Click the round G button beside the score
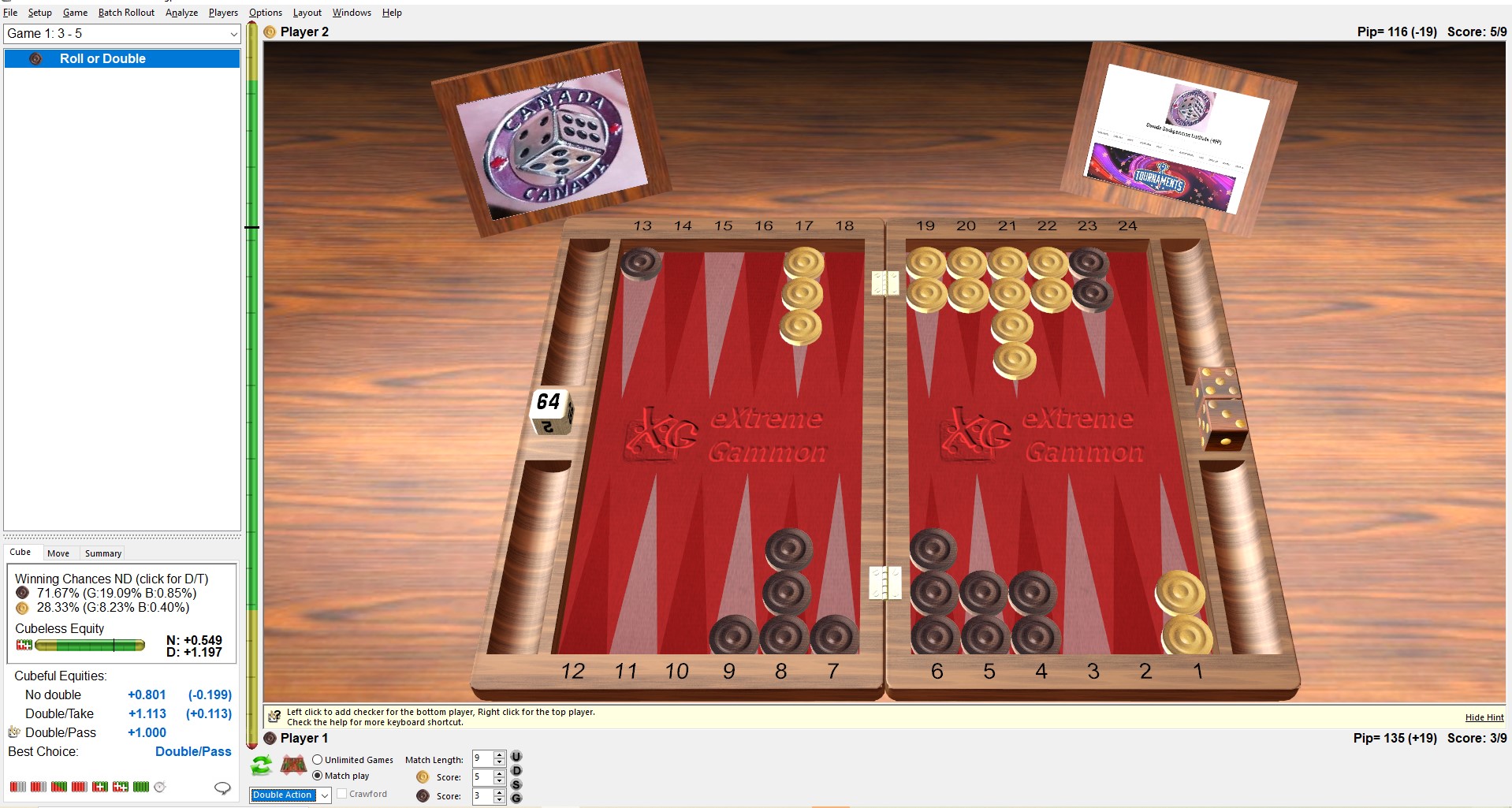Viewport: 1512px width, 808px height. [516, 798]
